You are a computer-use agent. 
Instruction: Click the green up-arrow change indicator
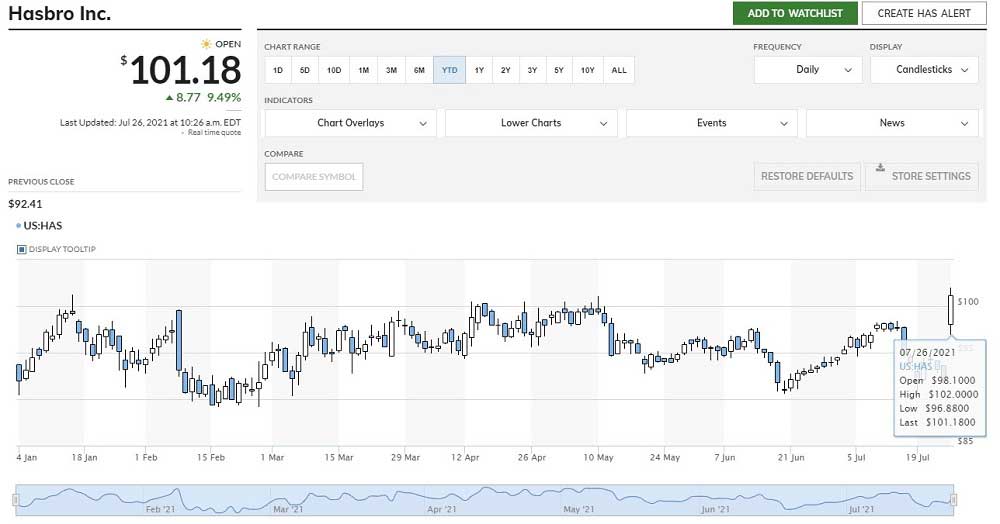169,98
